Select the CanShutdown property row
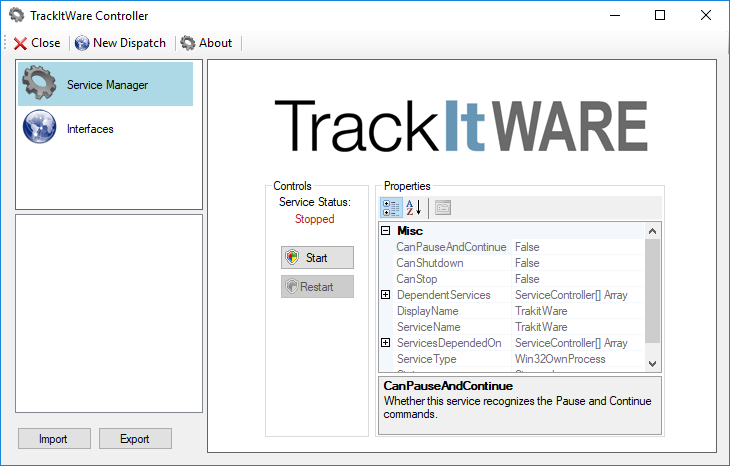Screen dimensions: 730x466 (519, 263)
